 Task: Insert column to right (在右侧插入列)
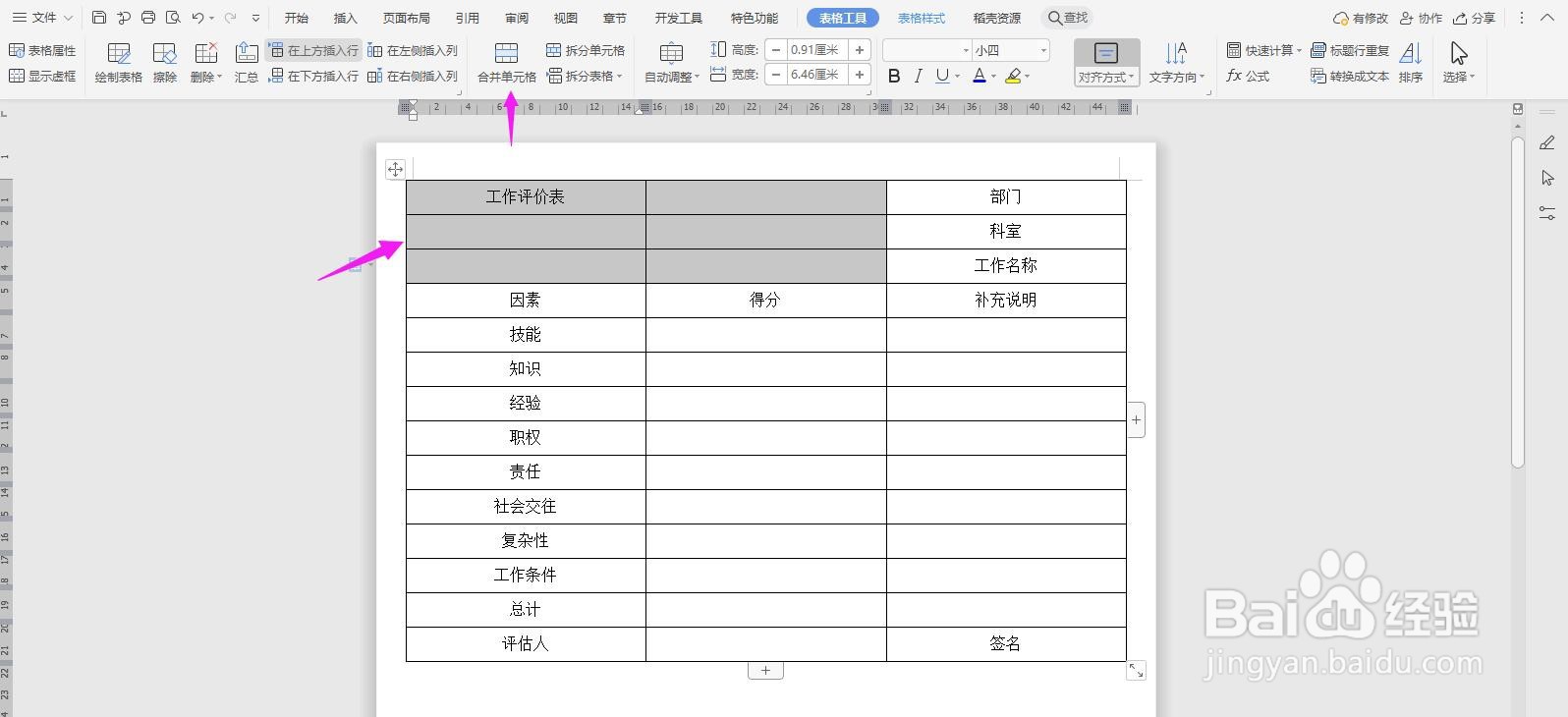point(413,76)
